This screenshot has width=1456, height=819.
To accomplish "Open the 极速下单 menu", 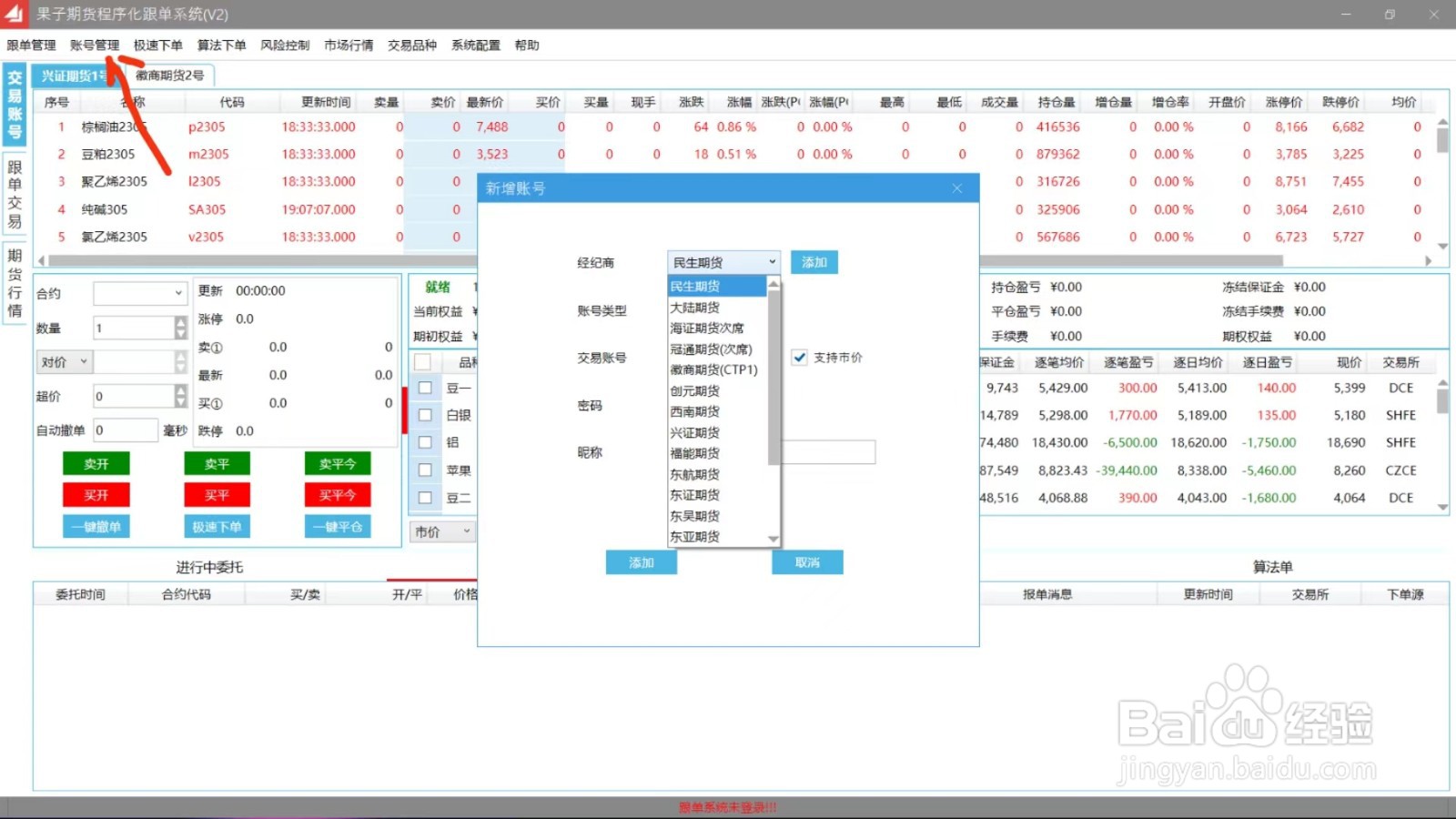I will 158,45.
